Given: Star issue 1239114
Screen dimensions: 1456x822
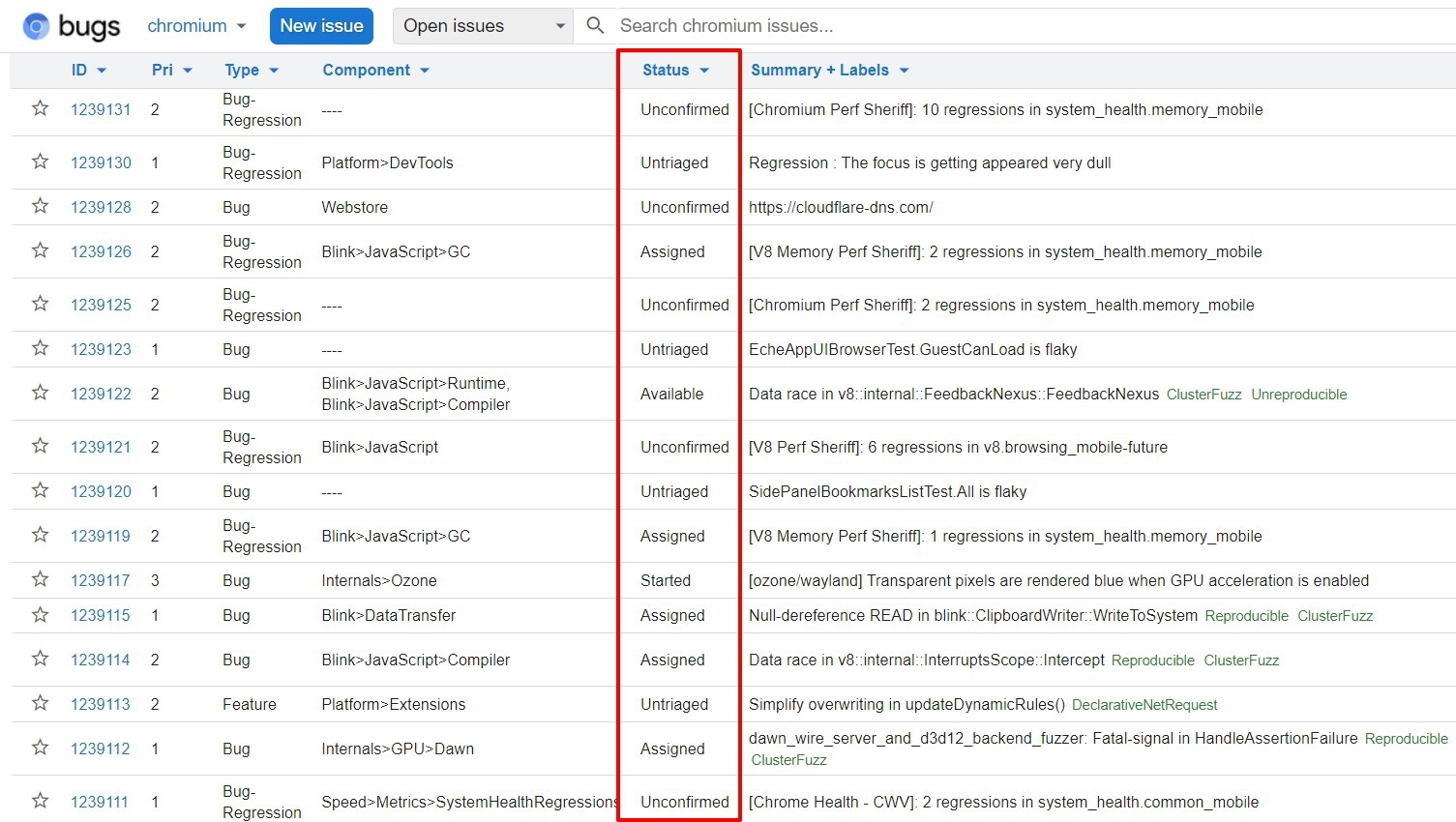Looking at the screenshot, I should click(x=40, y=659).
